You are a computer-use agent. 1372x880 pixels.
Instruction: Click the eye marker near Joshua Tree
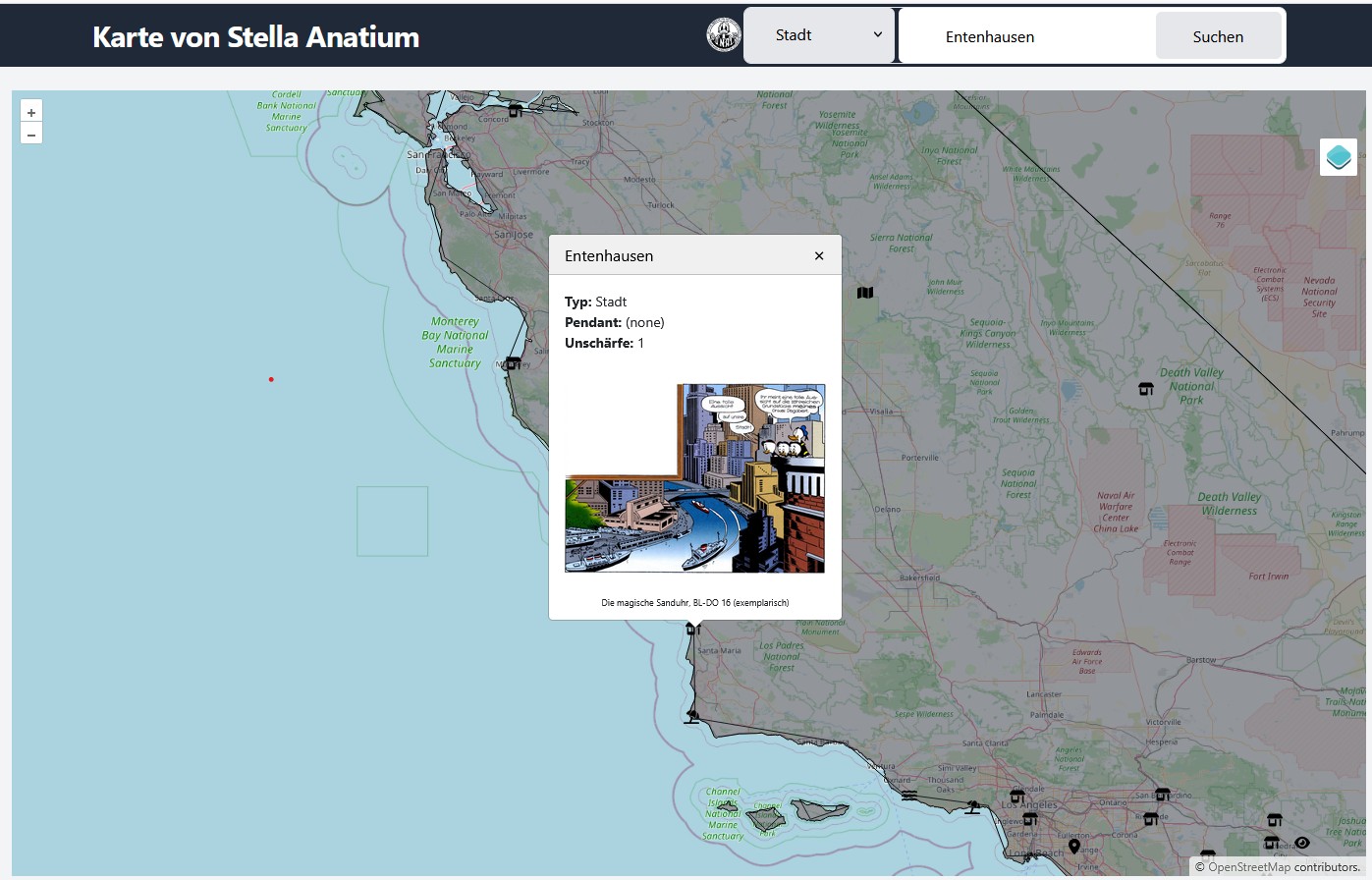click(1302, 843)
